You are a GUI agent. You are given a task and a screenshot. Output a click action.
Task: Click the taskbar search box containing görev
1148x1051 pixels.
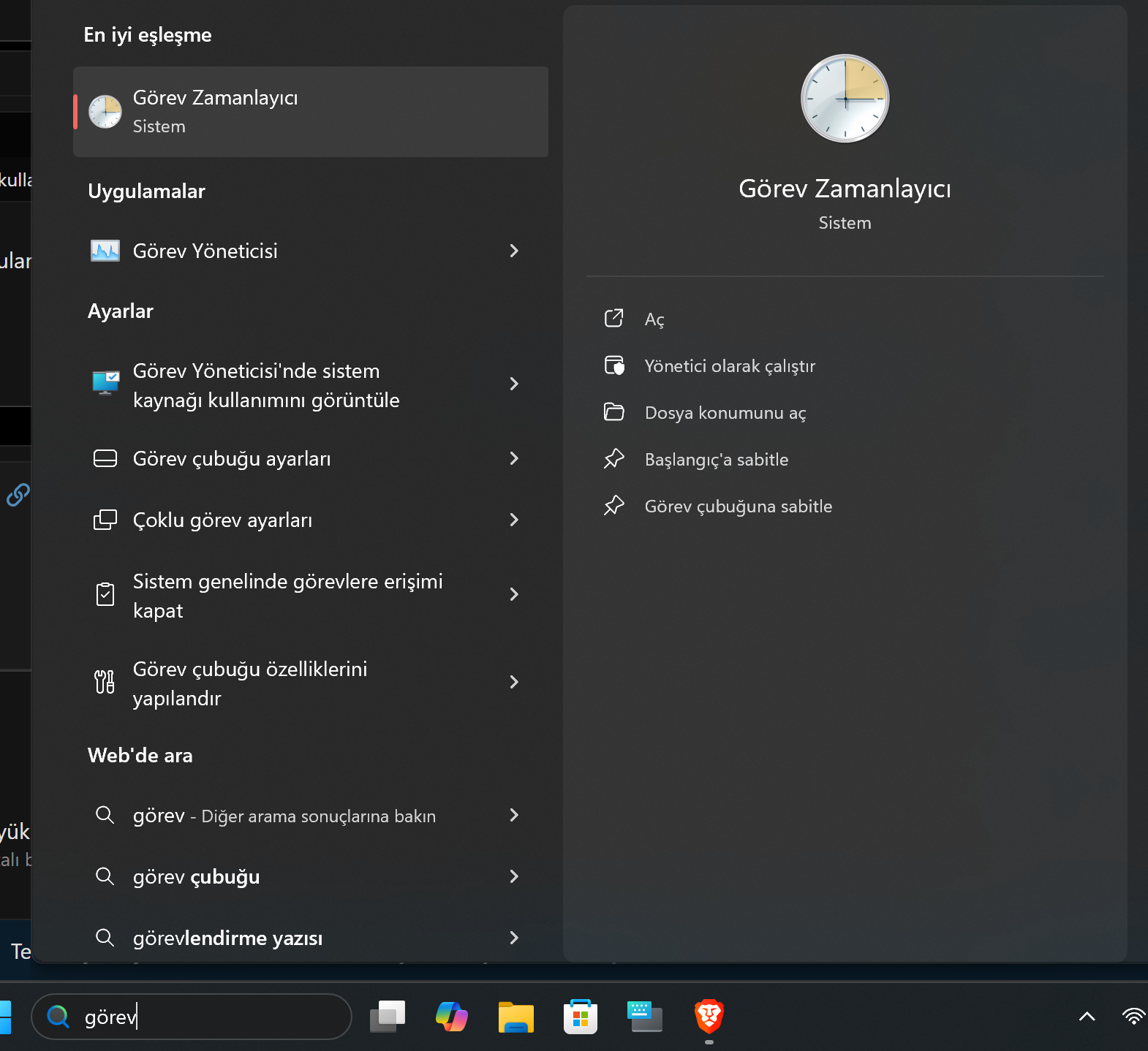point(192,1017)
